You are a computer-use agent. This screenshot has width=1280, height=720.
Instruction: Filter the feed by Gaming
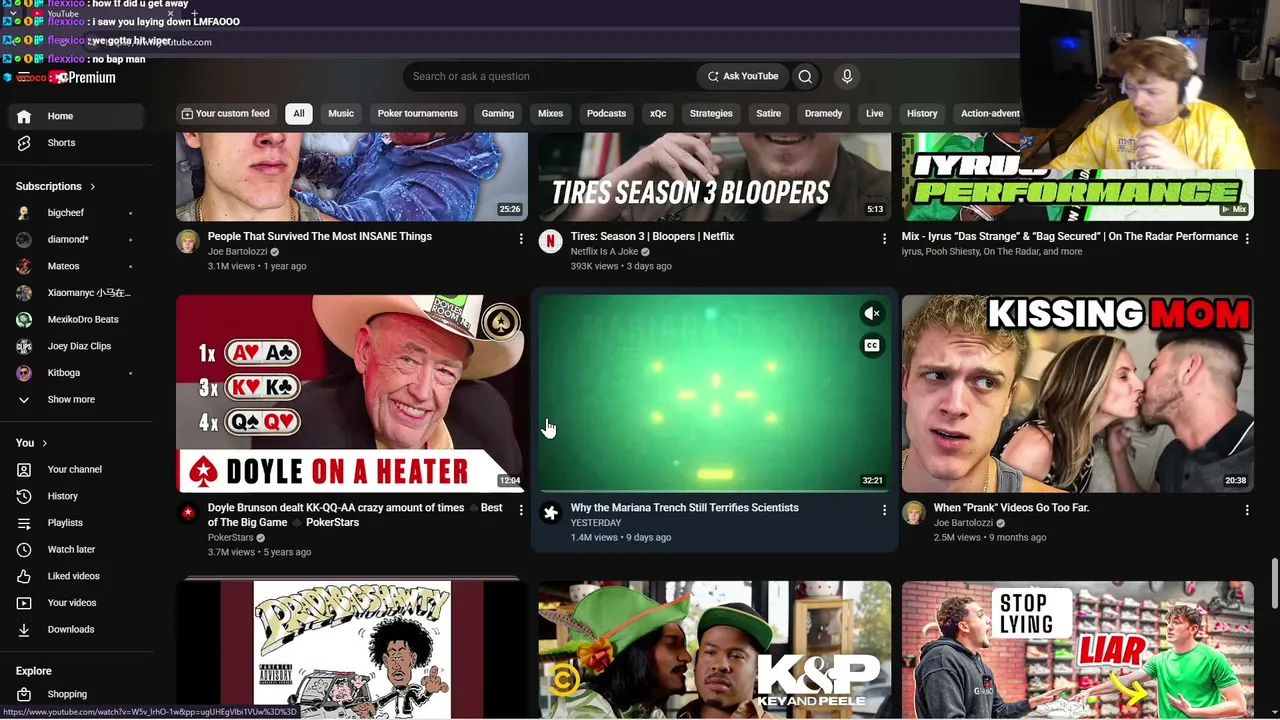click(497, 114)
